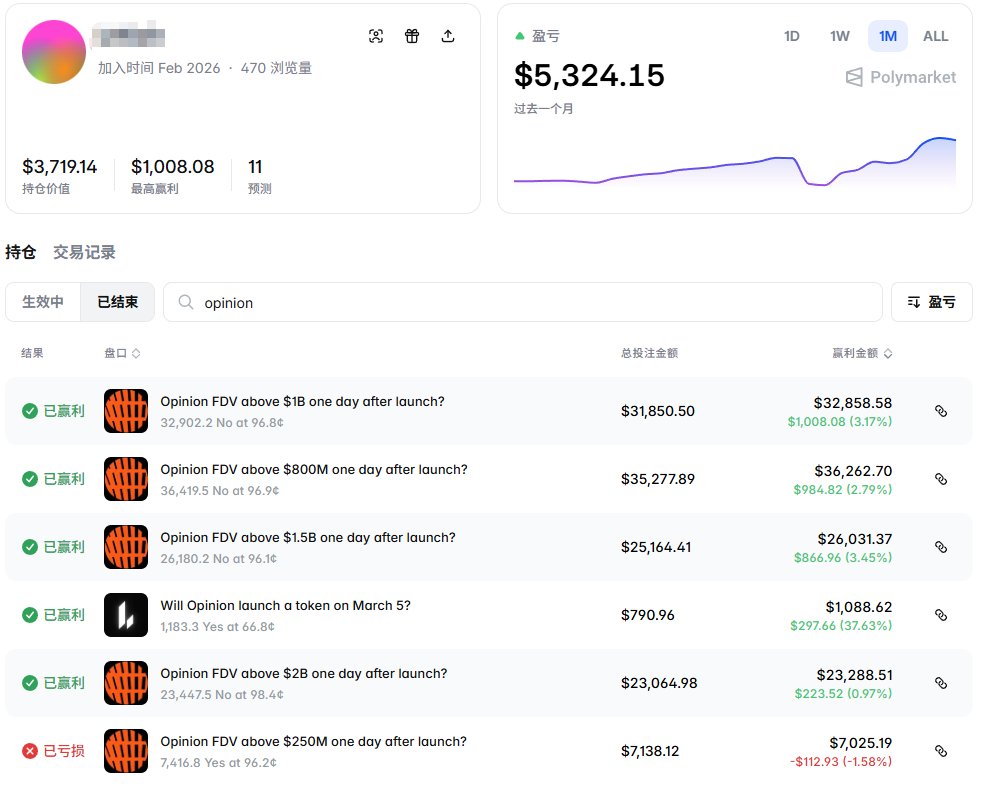The width and height of the screenshot is (981, 789).
Task: Open the gift icon in profile card
Action: 412,36
